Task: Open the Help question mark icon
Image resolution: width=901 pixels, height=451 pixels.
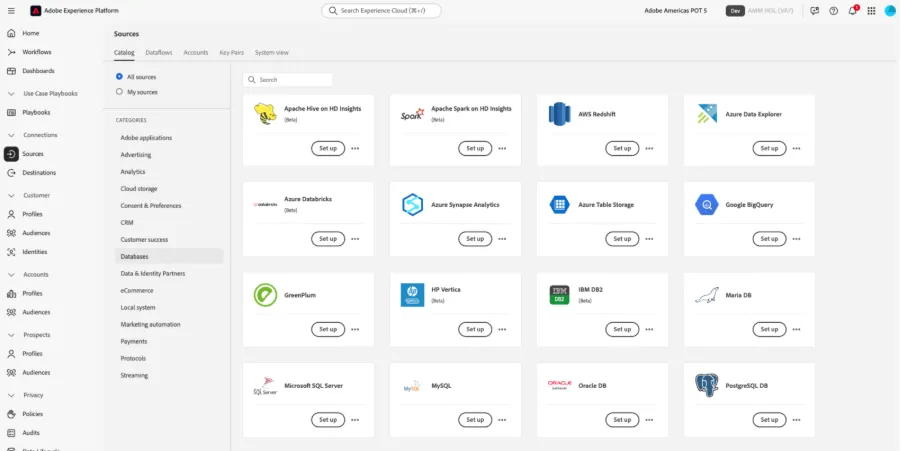Action: coord(833,11)
